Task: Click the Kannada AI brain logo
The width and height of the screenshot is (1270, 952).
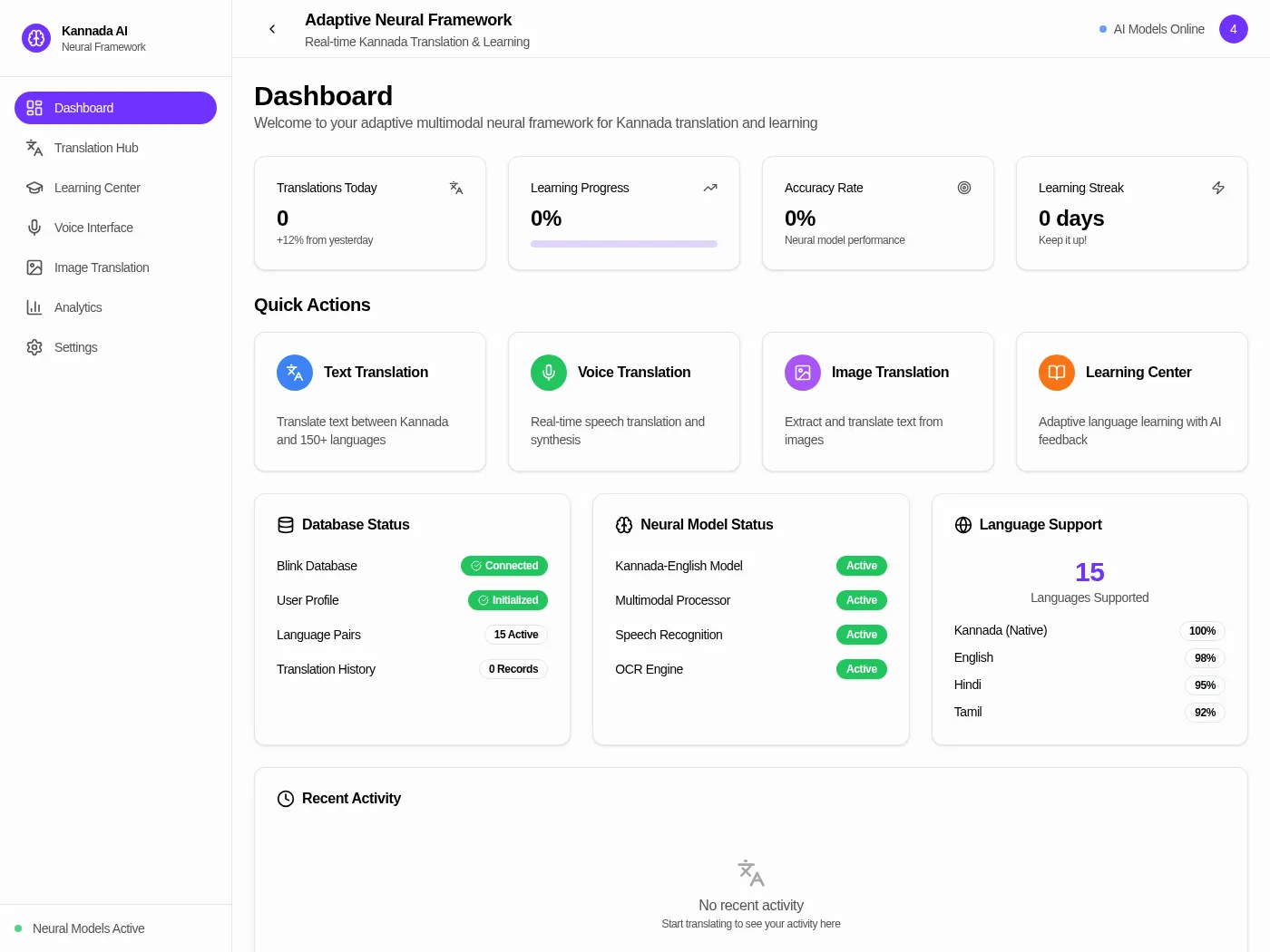Action: [x=36, y=38]
